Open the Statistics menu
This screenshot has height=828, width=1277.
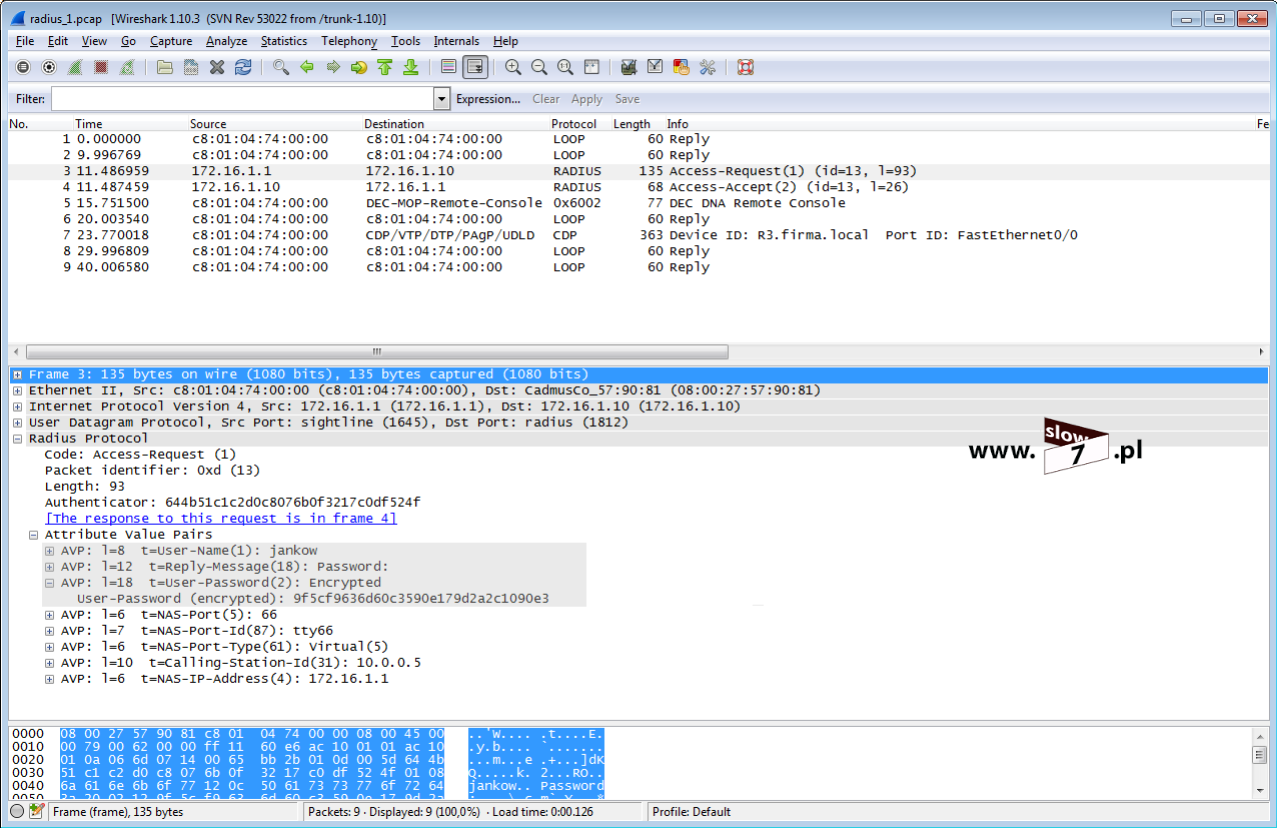point(284,41)
